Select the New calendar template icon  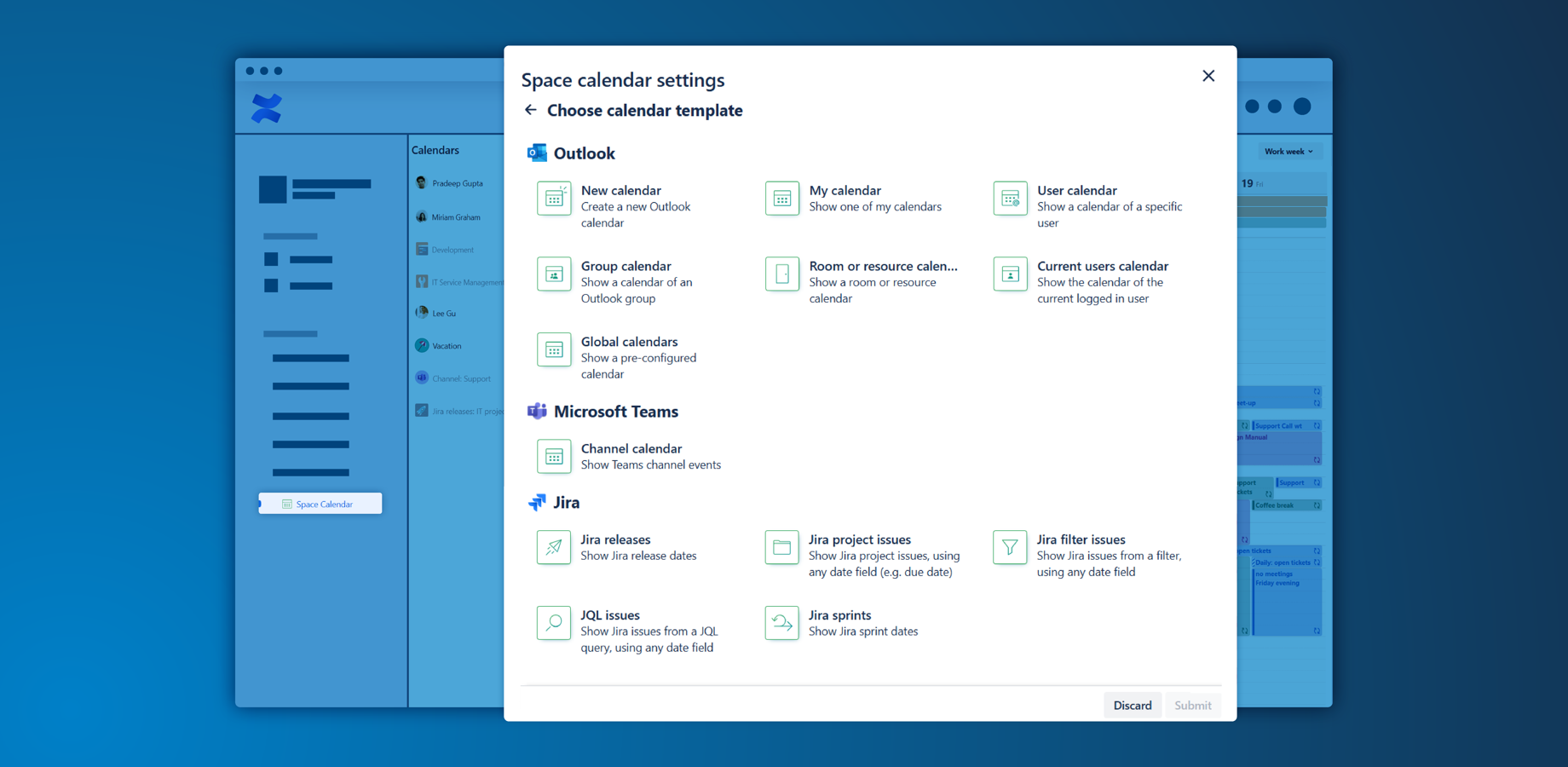click(x=554, y=199)
